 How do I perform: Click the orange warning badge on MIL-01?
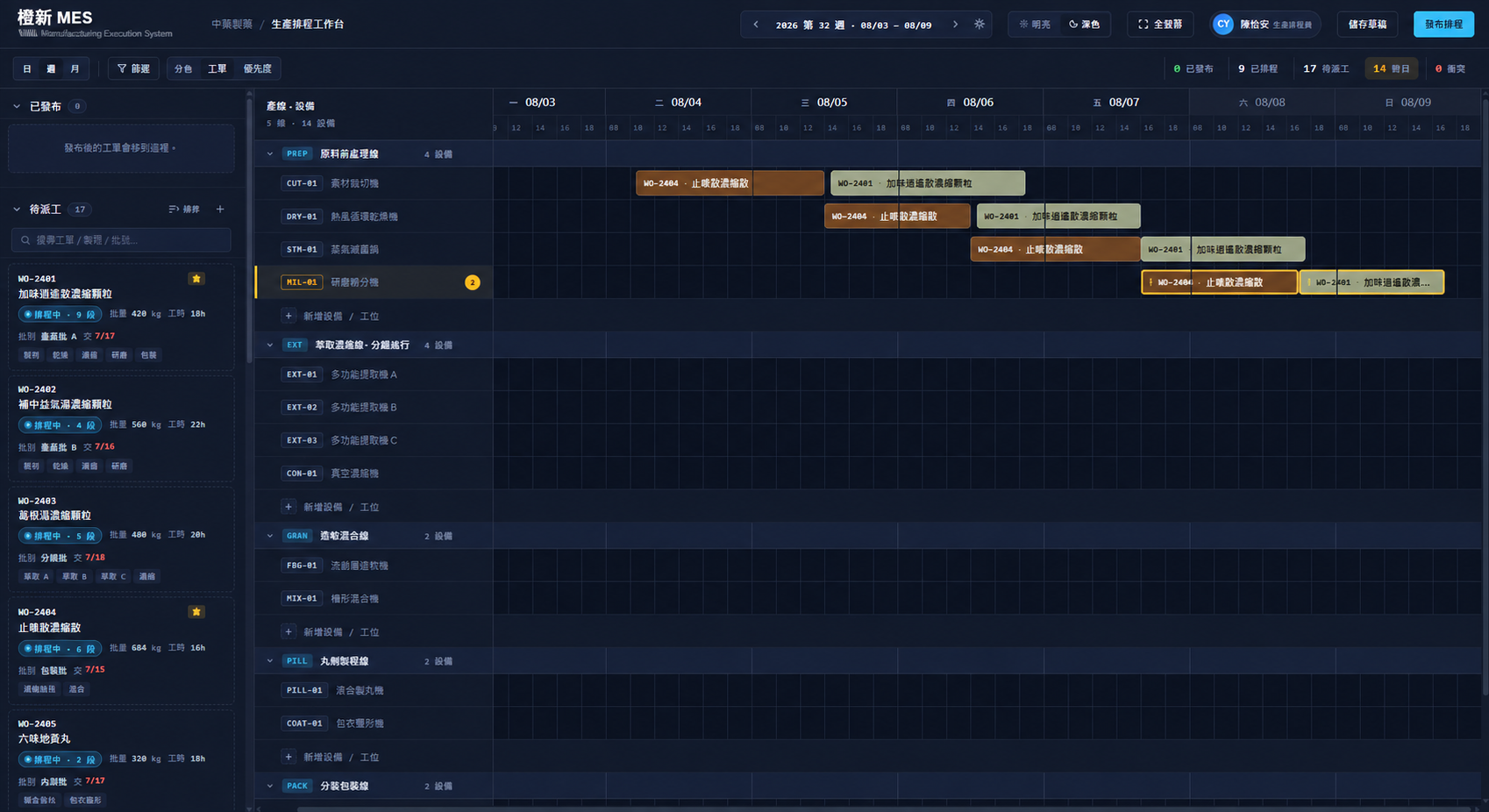pyautogui.click(x=473, y=282)
